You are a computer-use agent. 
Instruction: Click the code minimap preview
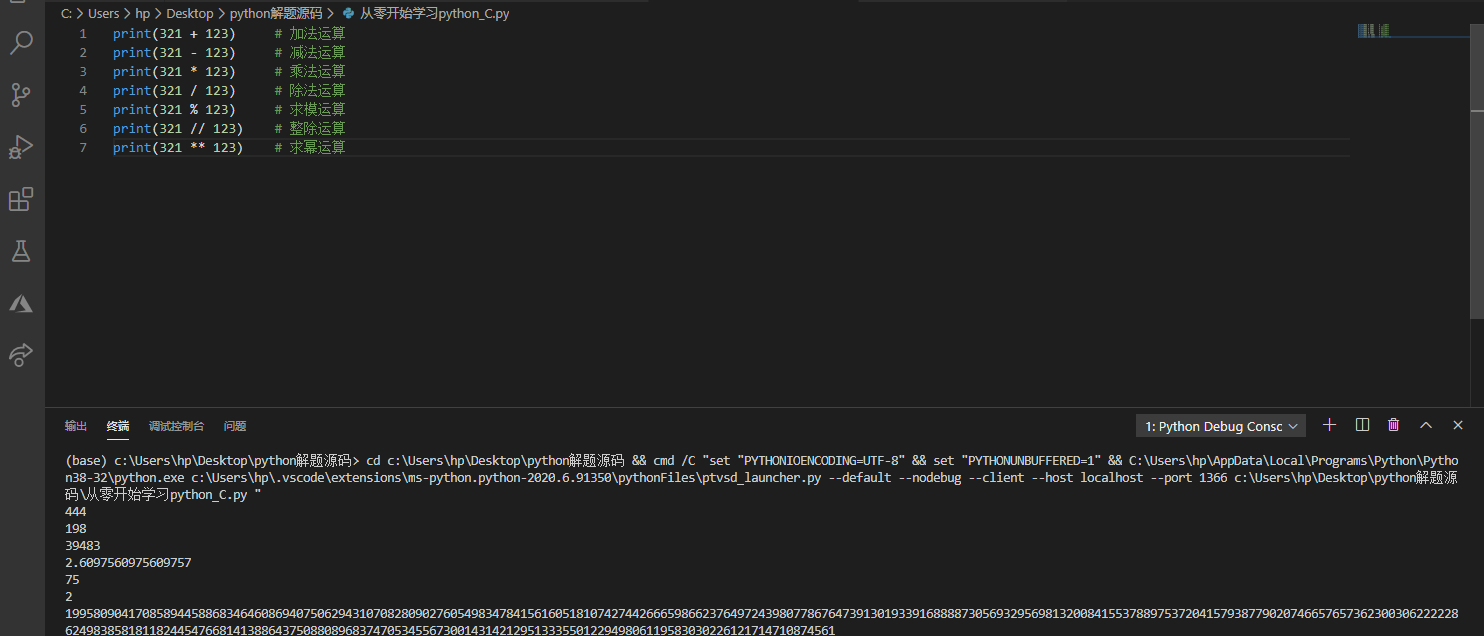coord(1374,31)
